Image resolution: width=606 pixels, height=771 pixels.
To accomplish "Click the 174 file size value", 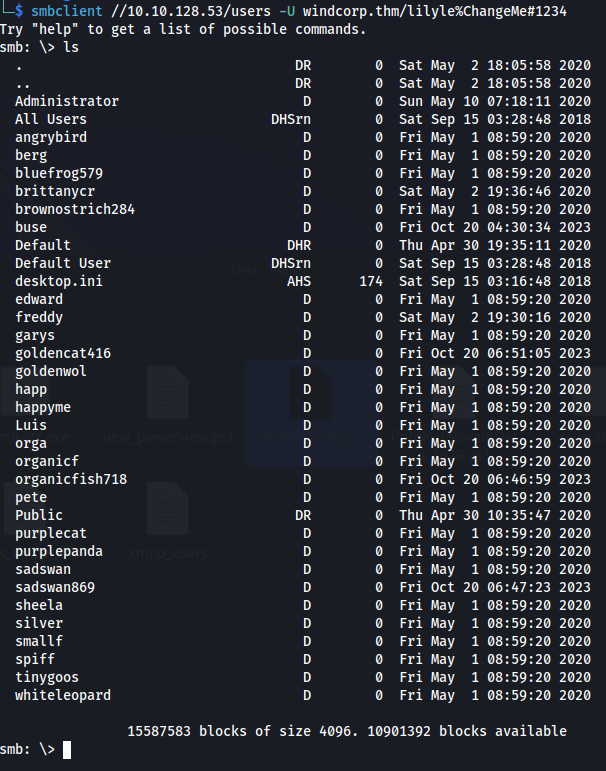I will point(371,281).
